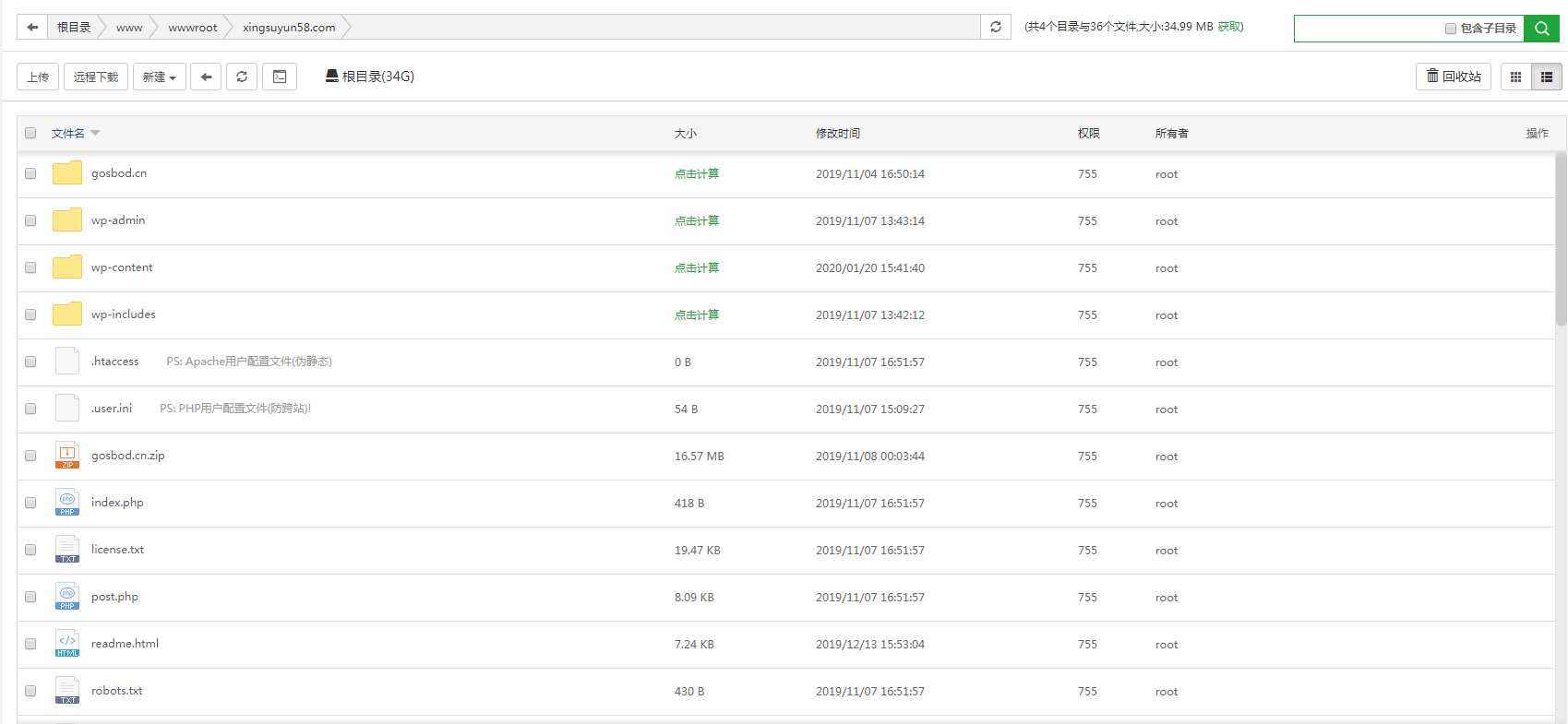
Task: Click 点击计算 for wp-admin folder
Action: [697, 220]
